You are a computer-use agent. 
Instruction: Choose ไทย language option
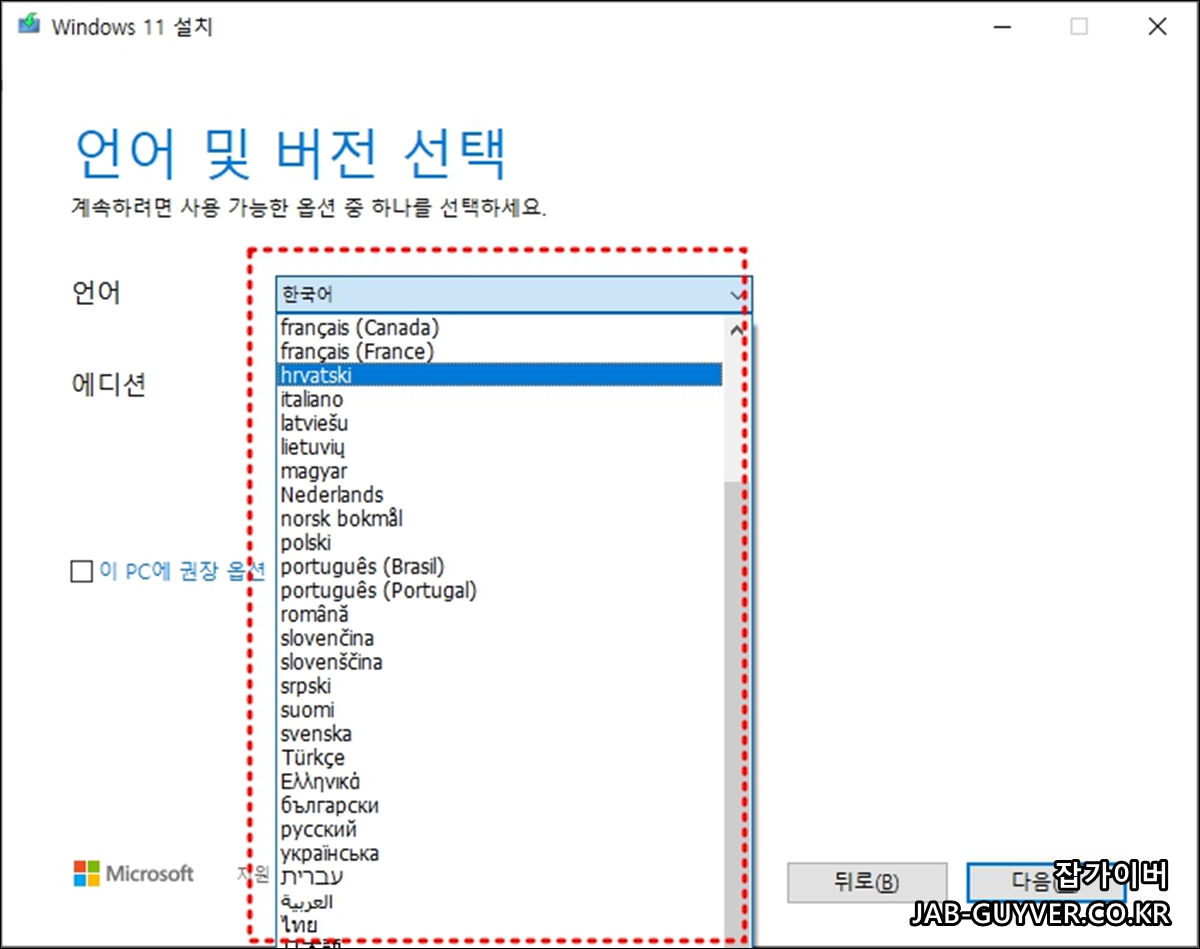coord(500,926)
